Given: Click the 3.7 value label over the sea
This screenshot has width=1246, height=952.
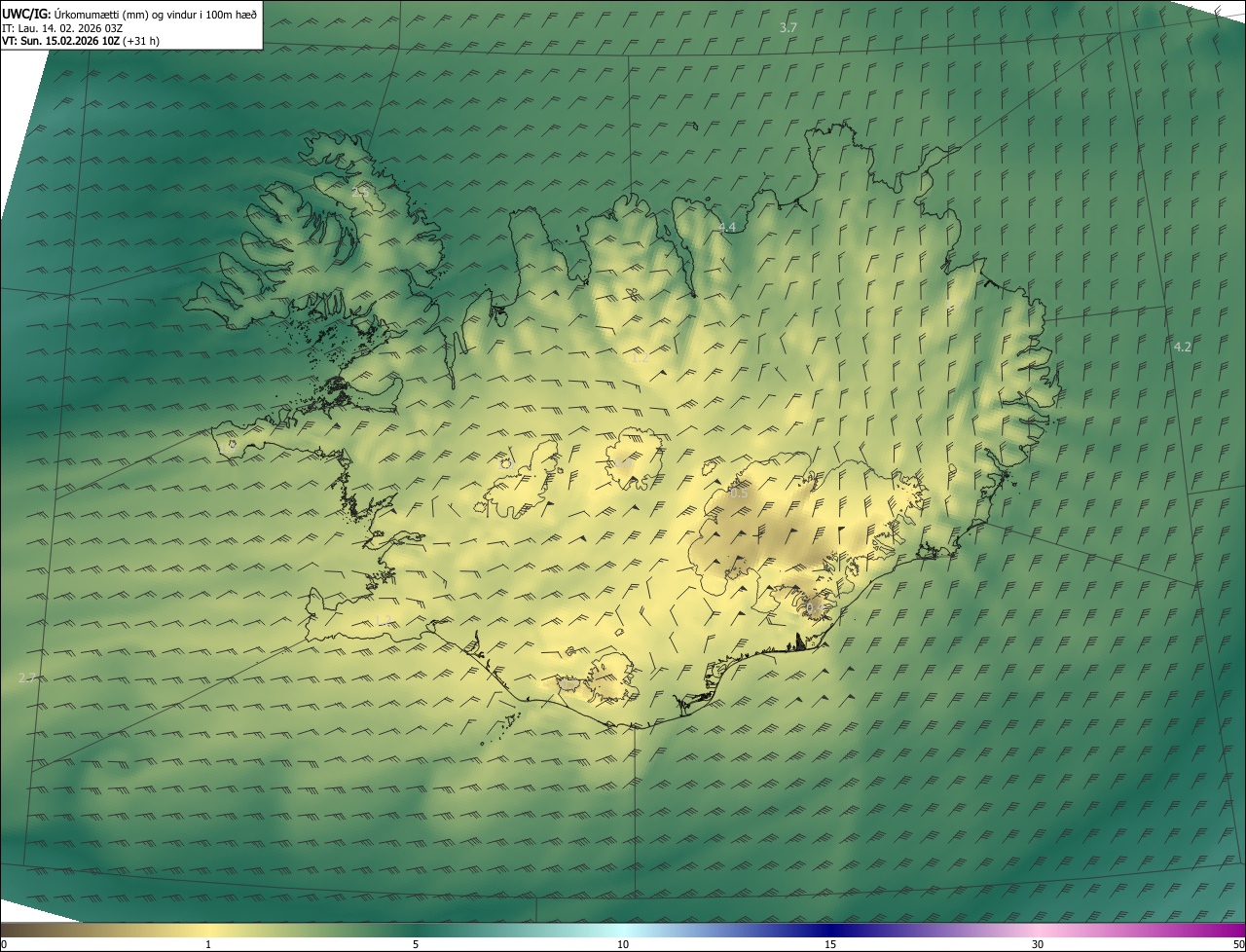Looking at the screenshot, I should pyautogui.click(x=788, y=27).
